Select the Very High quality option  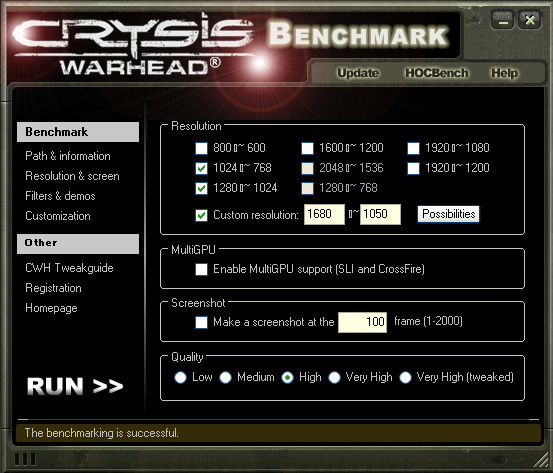[334, 377]
